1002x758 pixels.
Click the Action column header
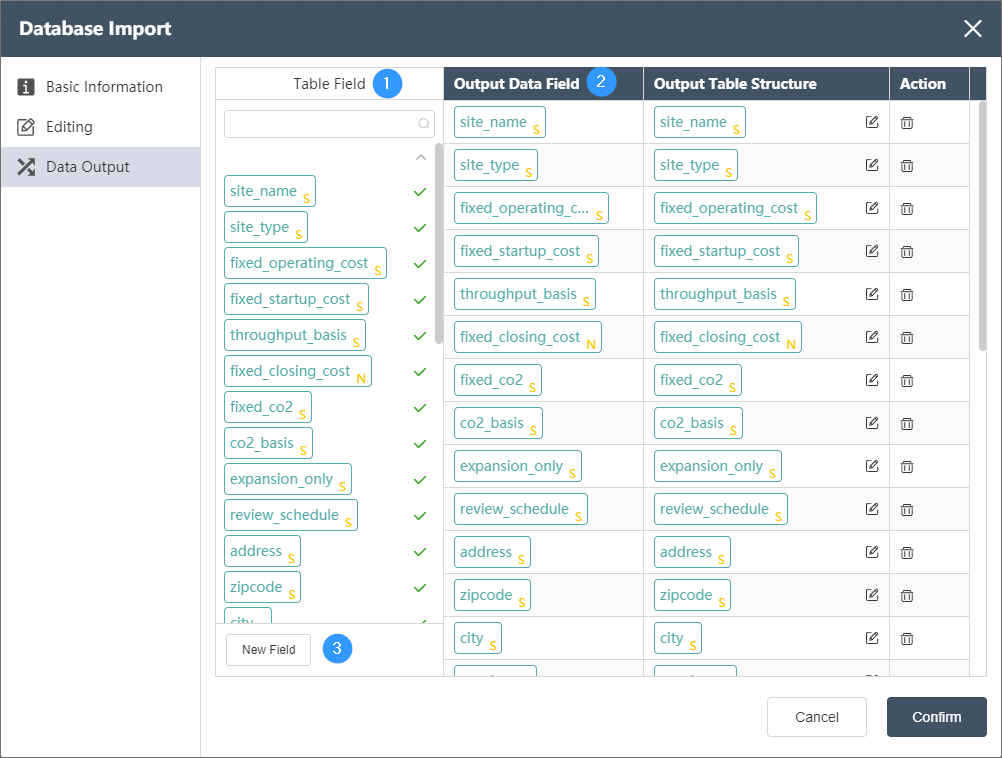[x=929, y=84]
